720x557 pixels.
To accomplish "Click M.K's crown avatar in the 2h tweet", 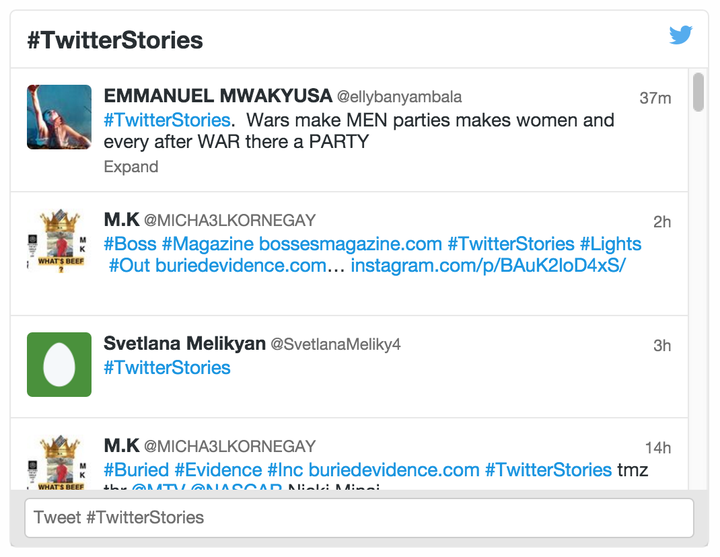I will [x=59, y=241].
